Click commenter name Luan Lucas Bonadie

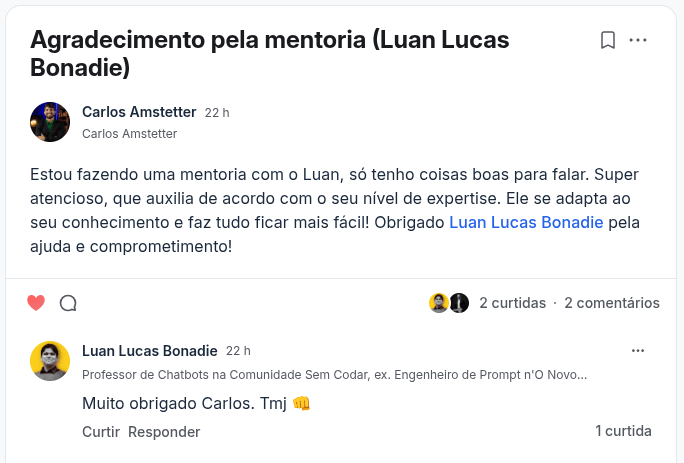pos(149,351)
